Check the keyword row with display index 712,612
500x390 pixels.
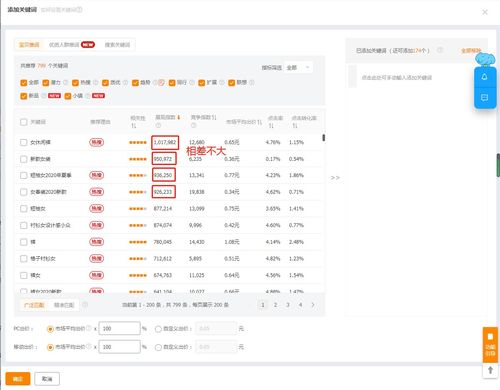[24, 259]
